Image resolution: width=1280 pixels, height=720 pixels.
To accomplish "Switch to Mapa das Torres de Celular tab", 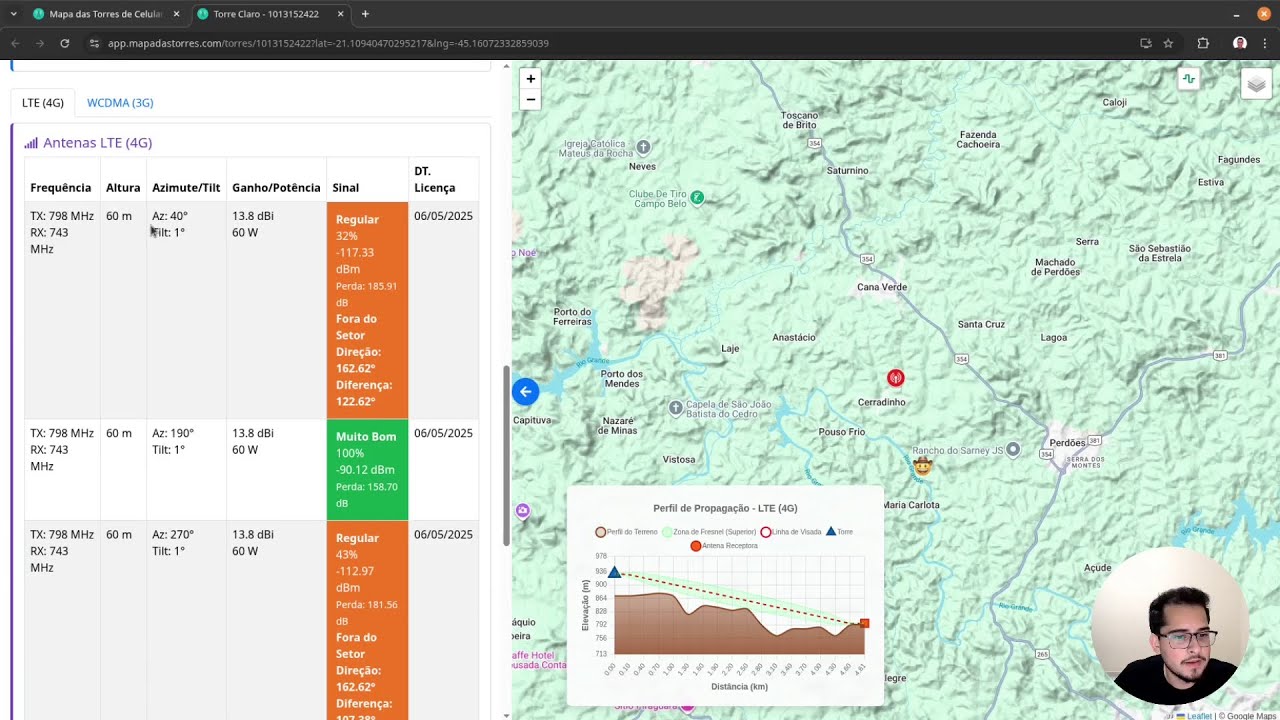I will [x=106, y=14].
